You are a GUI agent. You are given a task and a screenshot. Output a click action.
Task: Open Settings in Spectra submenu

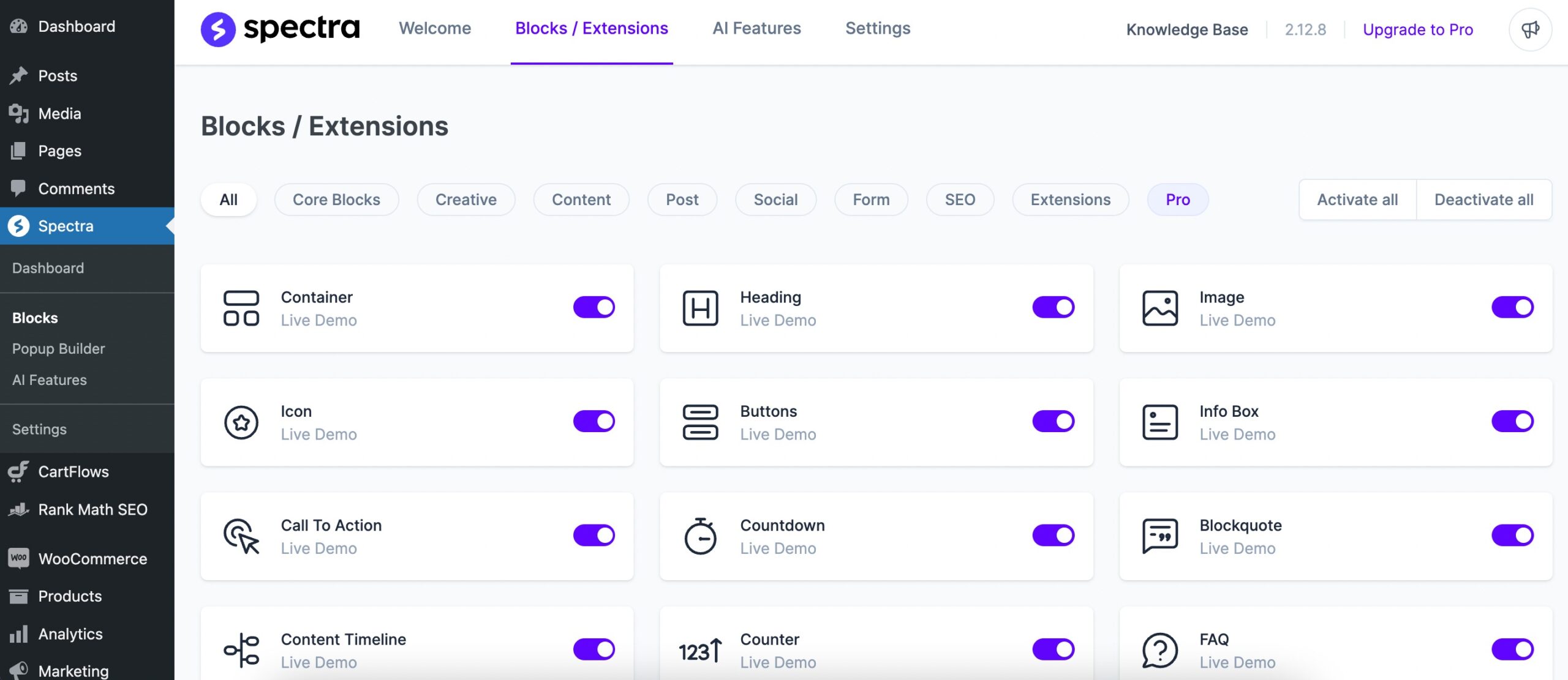pos(39,429)
